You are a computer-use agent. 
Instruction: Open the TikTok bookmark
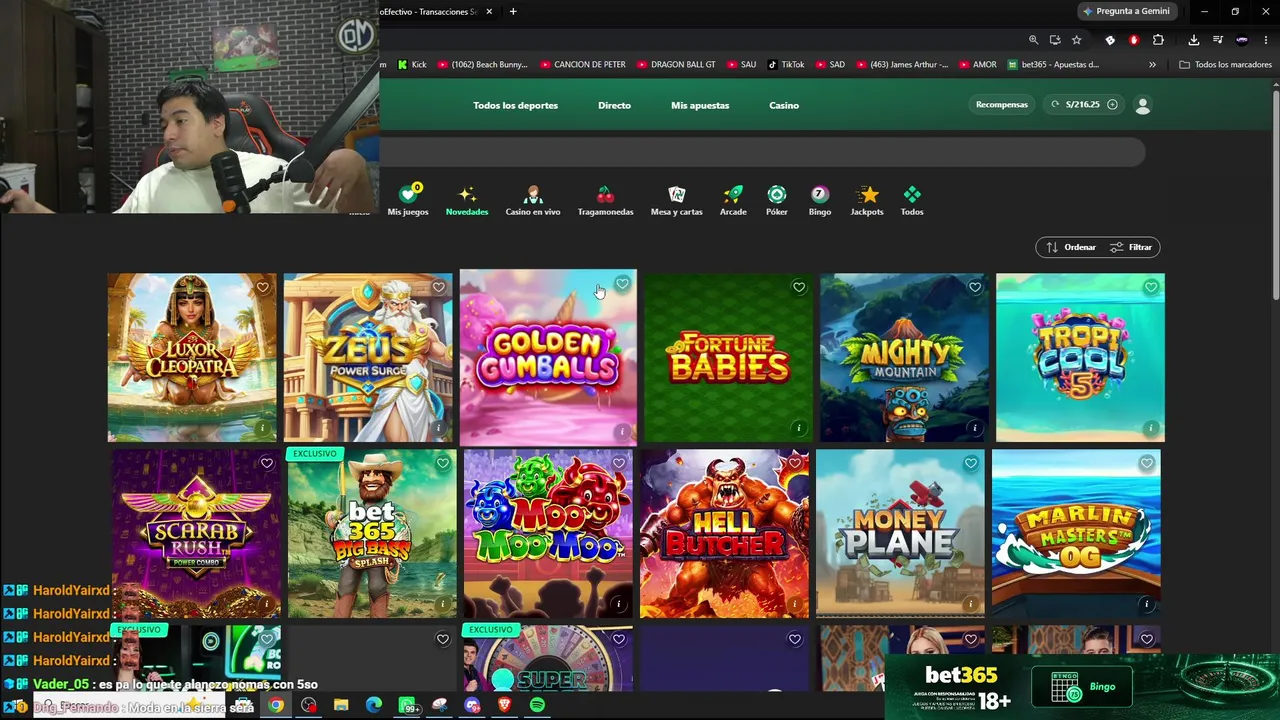[x=786, y=65]
